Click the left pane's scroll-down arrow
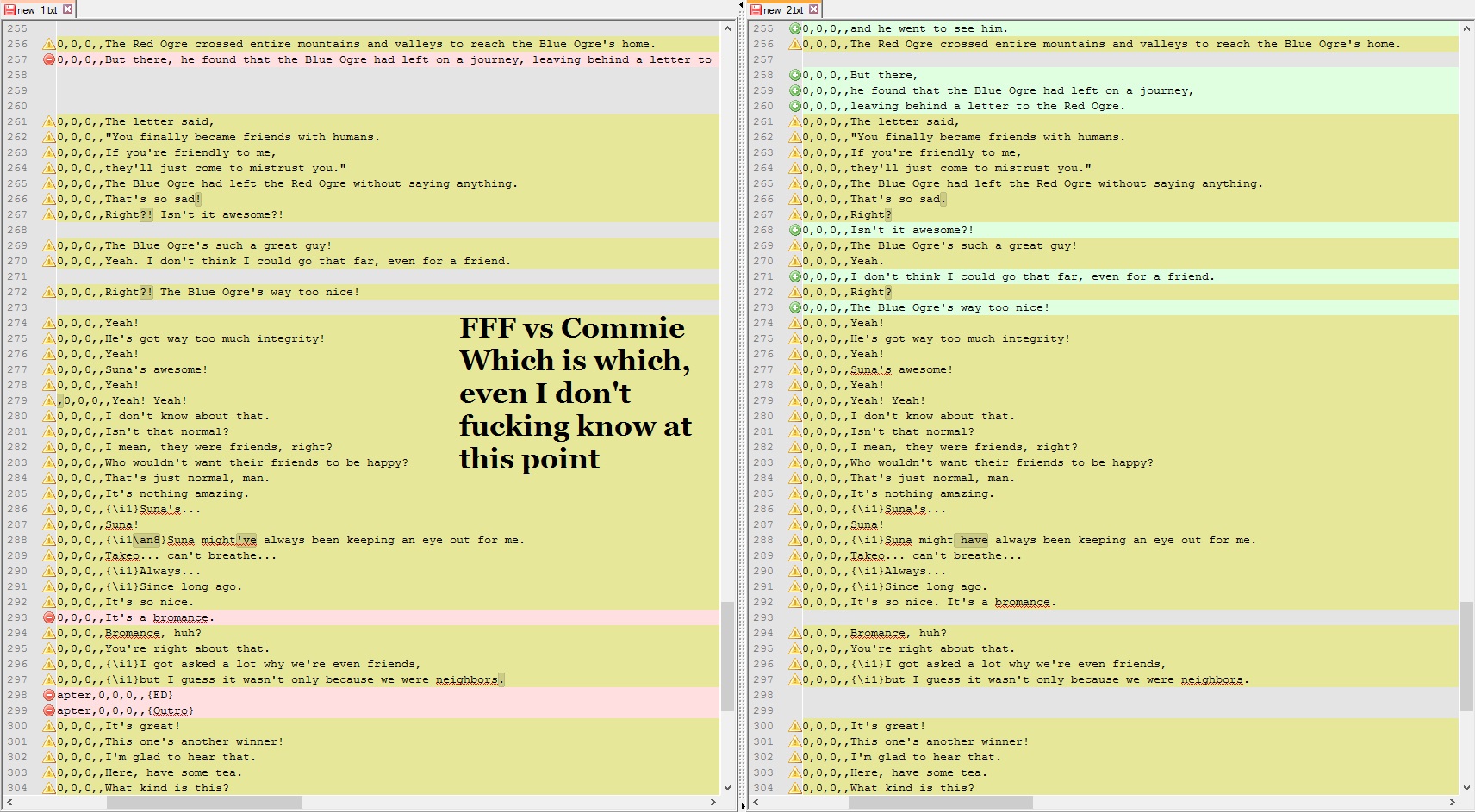Screen dimensions: 1475x812 [x=727, y=787]
